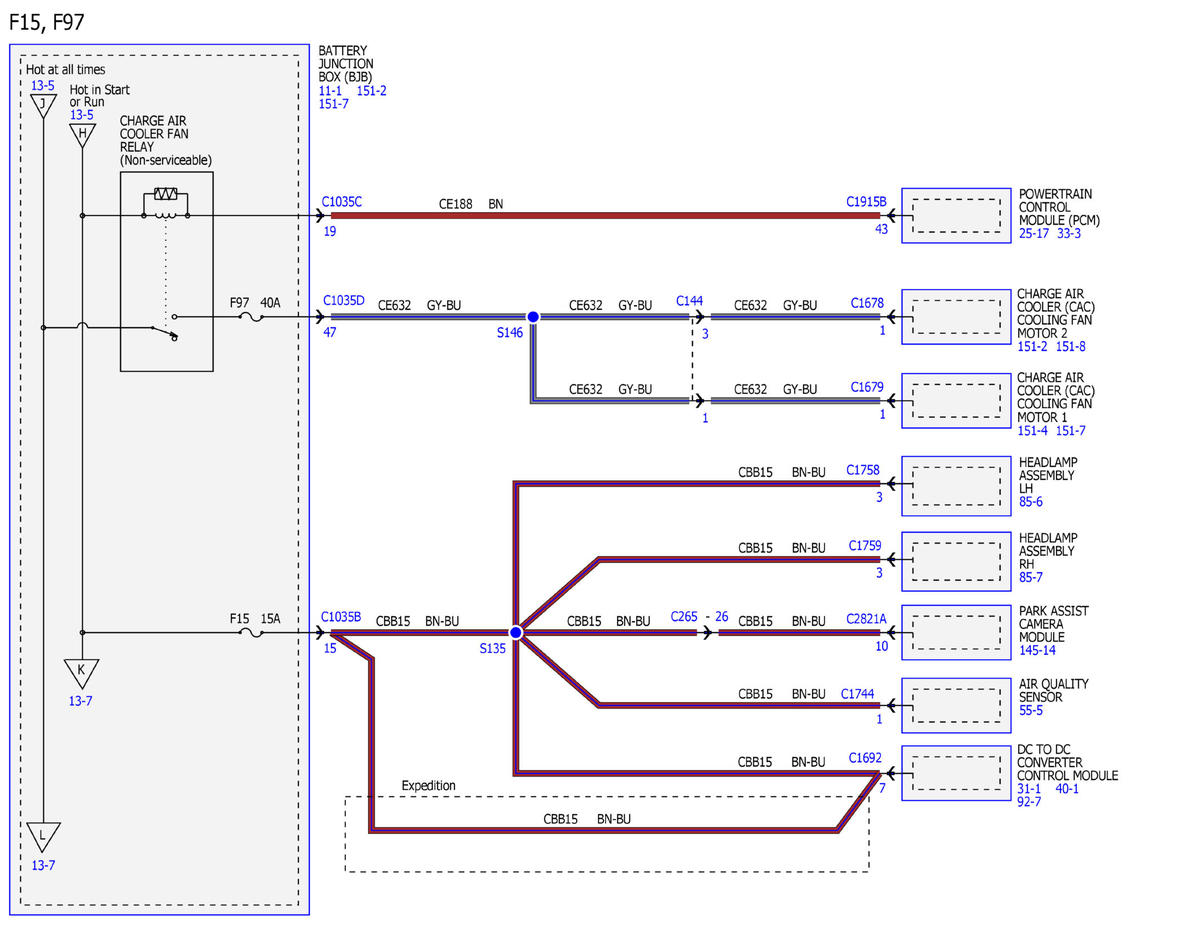Go to page reference 92-7

(x=1030, y=802)
